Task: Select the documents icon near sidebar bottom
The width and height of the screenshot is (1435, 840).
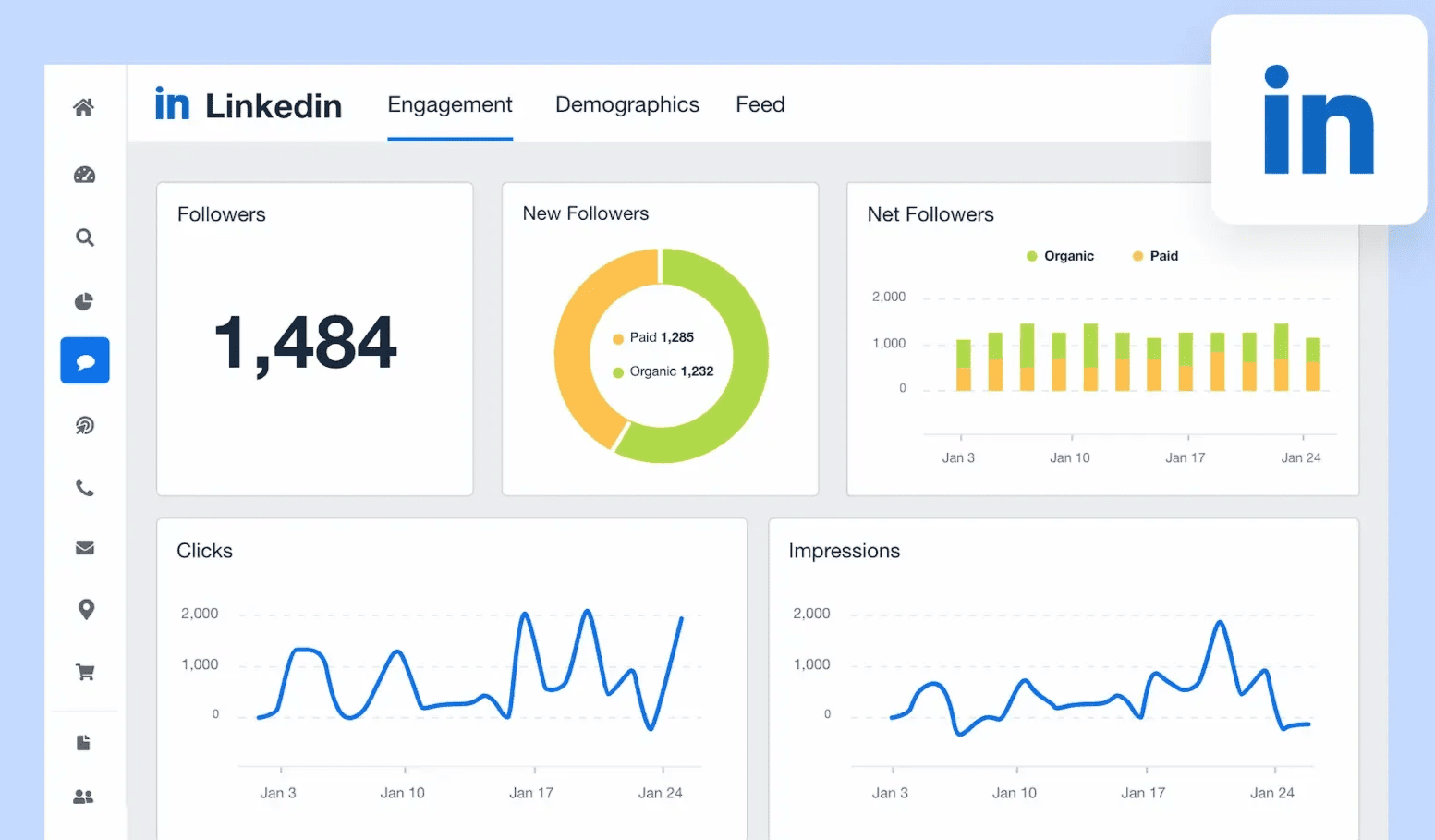Action: (x=83, y=742)
